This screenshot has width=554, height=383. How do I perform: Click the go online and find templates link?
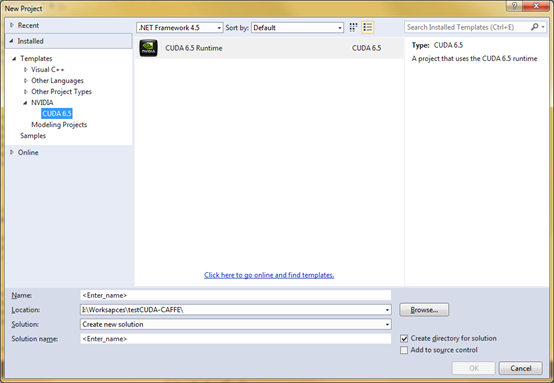(269, 275)
